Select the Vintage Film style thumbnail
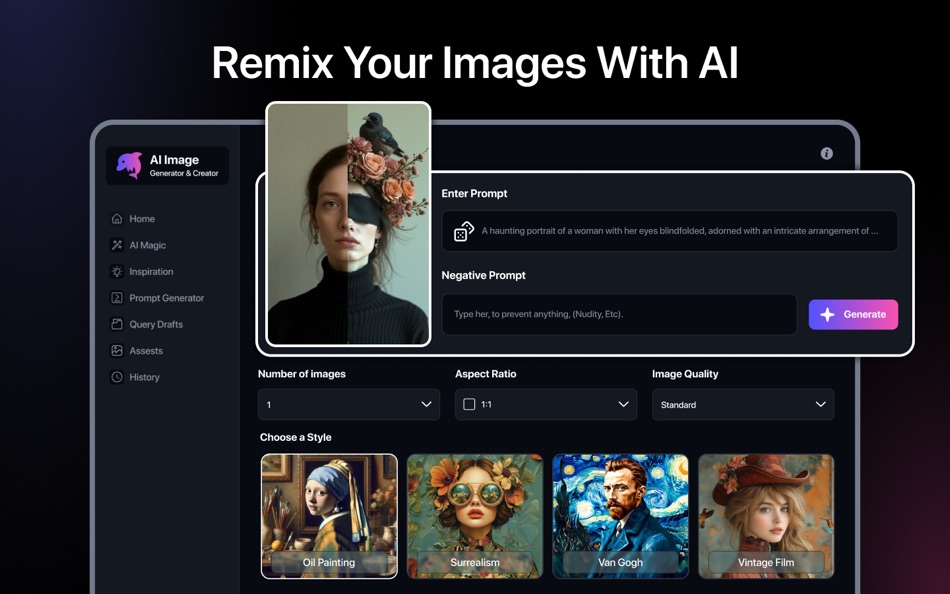Image resolution: width=950 pixels, height=594 pixels. point(766,516)
